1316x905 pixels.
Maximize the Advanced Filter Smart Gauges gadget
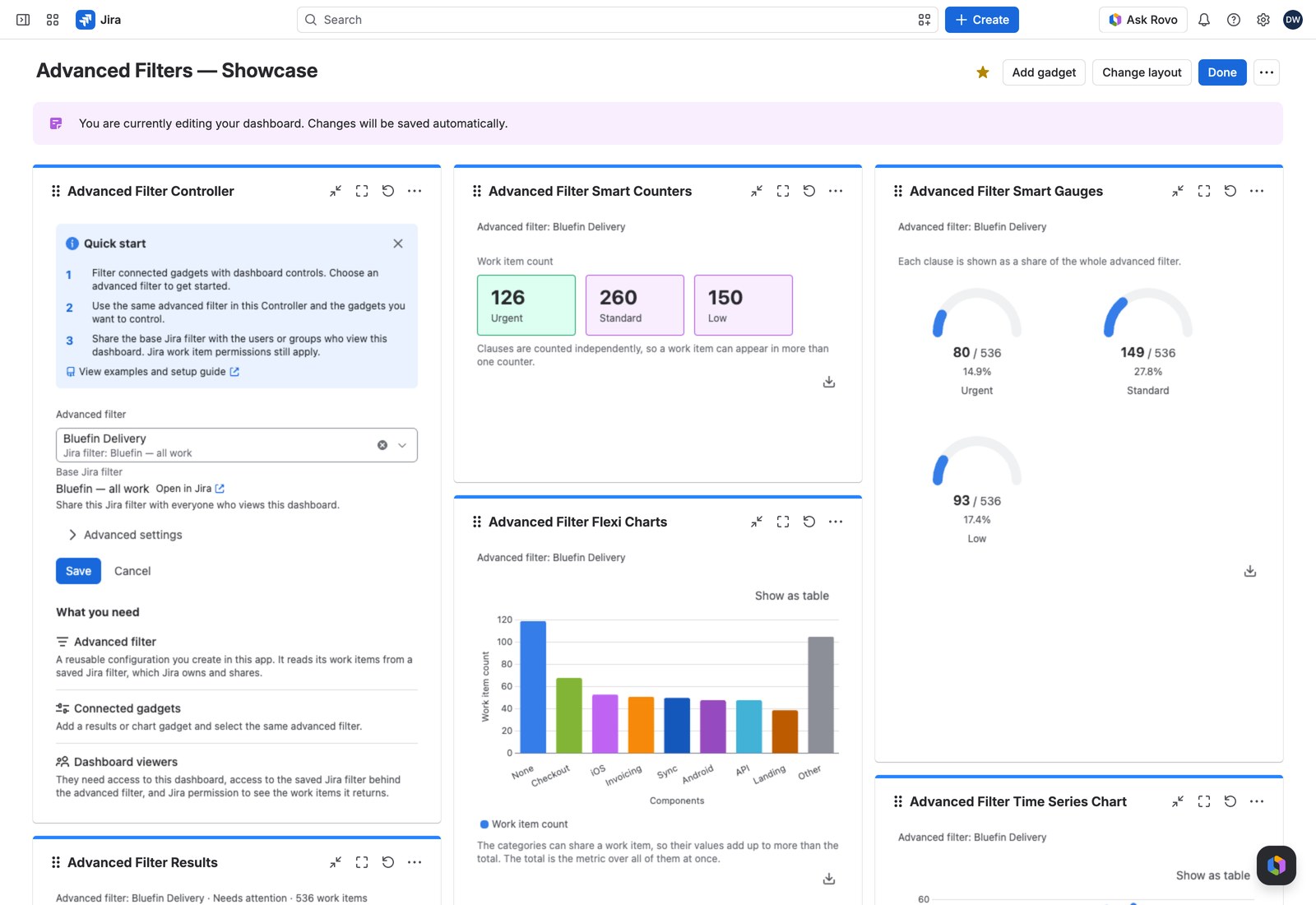click(1204, 191)
